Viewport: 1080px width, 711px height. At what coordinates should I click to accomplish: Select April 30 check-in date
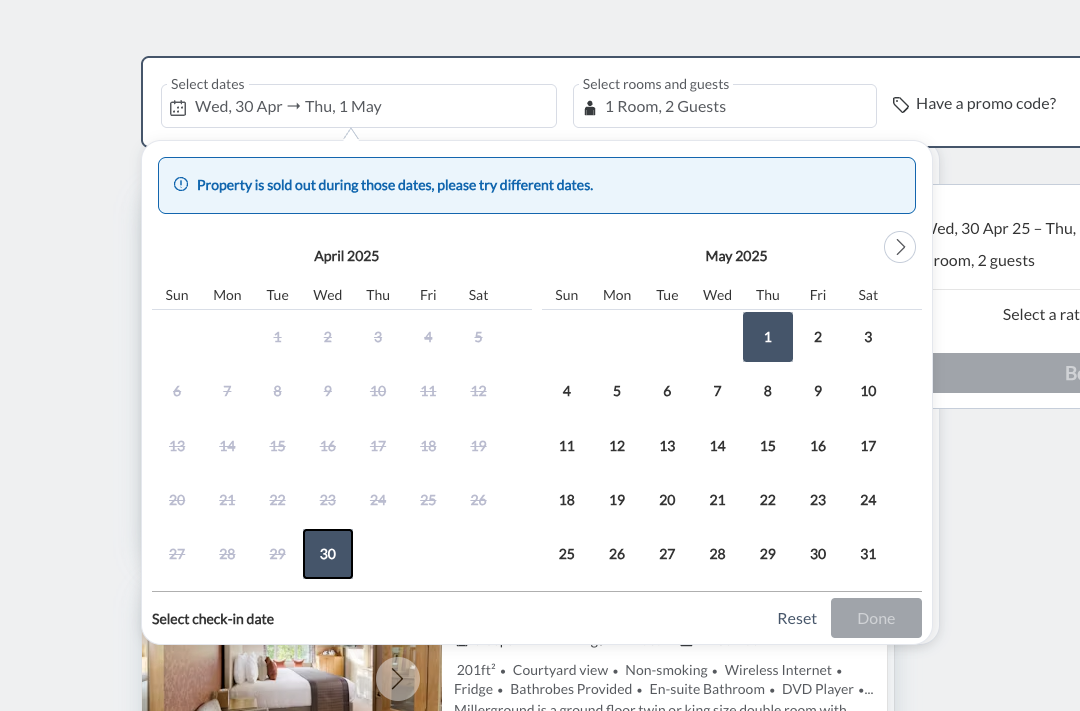[327, 554]
